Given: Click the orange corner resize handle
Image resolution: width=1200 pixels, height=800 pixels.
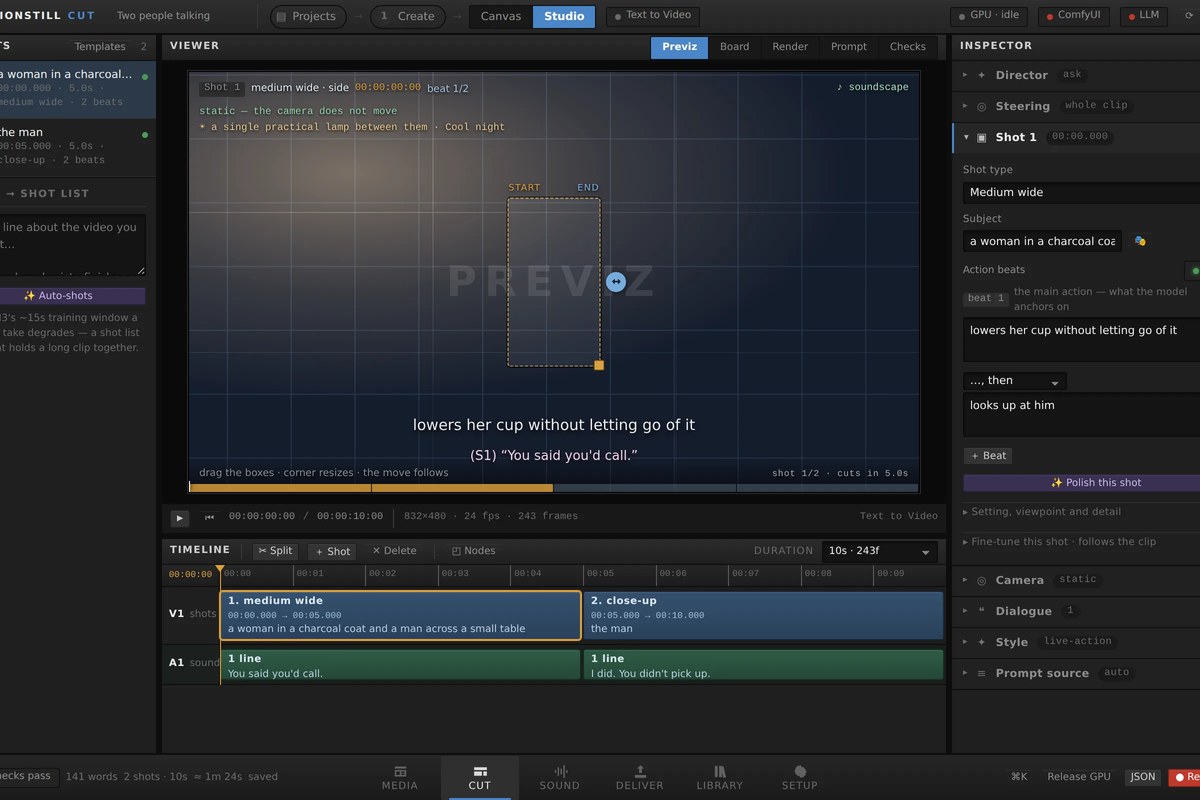Looking at the screenshot, I should tap(599, 365).
